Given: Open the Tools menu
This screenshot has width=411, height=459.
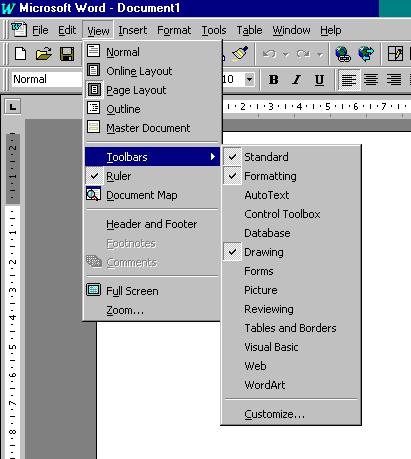Looking at the screenshot, I should tap(214, 30).
